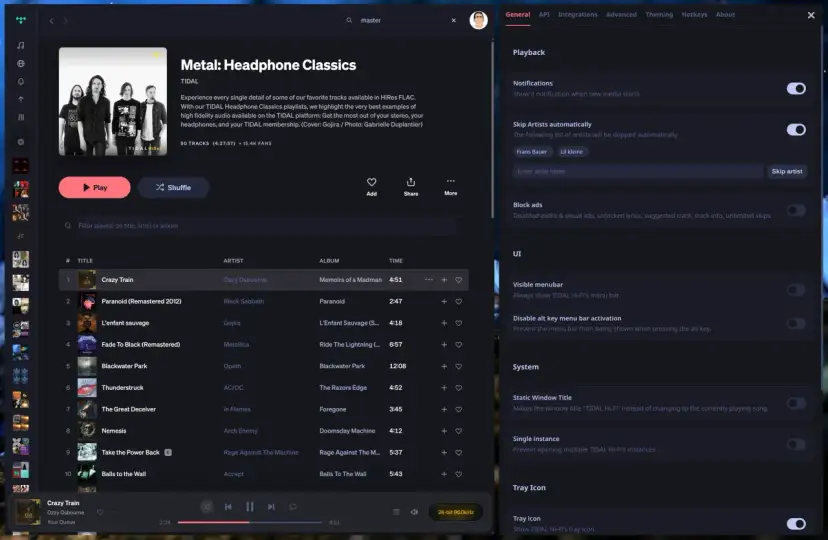This screenshot has width=828, height=540.
Task: Favorite Nemesis track with heart icon
Action: 458,431
